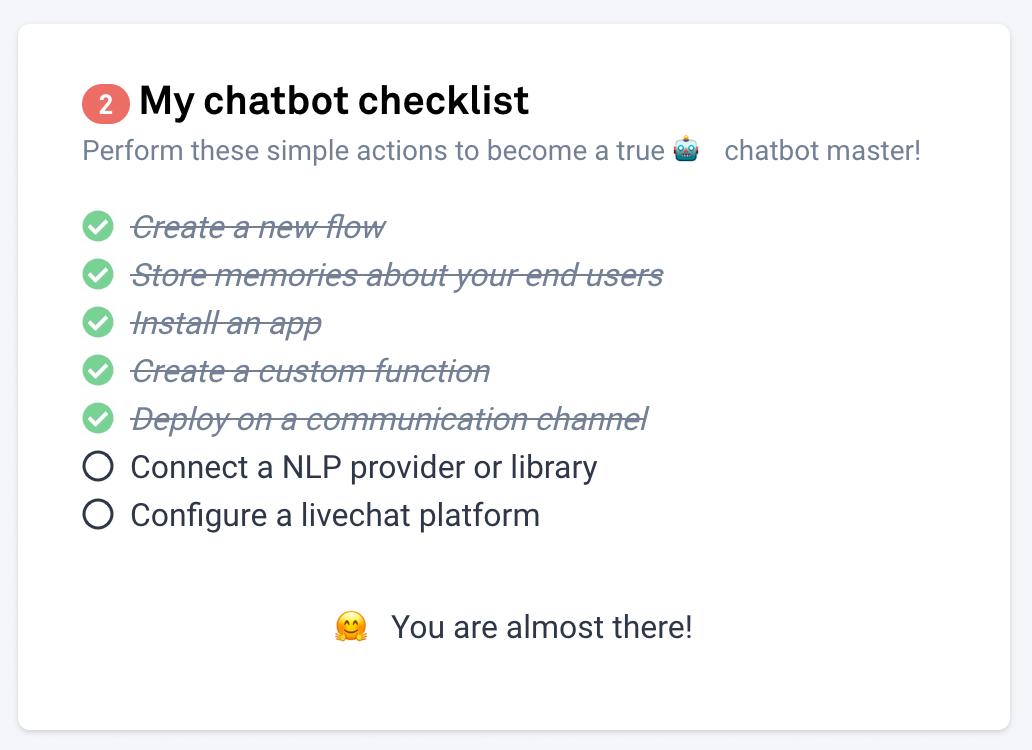Click the Deploy on a communication channel text

click(x=389, y=419)
